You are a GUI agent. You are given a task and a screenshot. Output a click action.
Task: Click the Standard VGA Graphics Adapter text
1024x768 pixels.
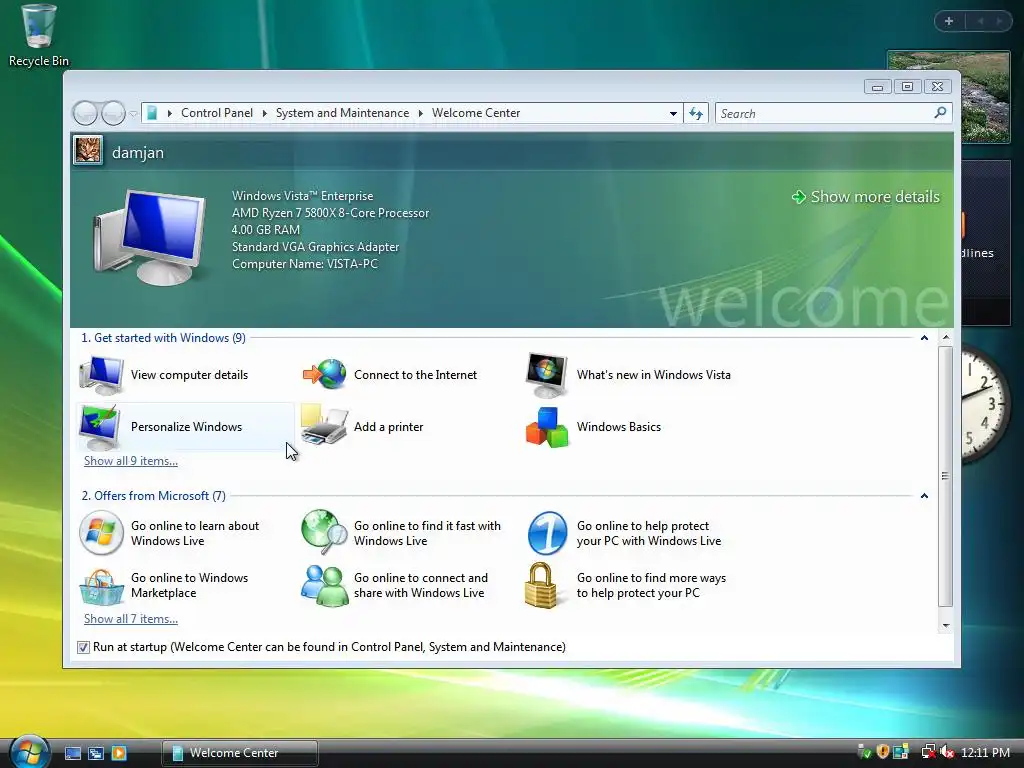coord(315,247)
